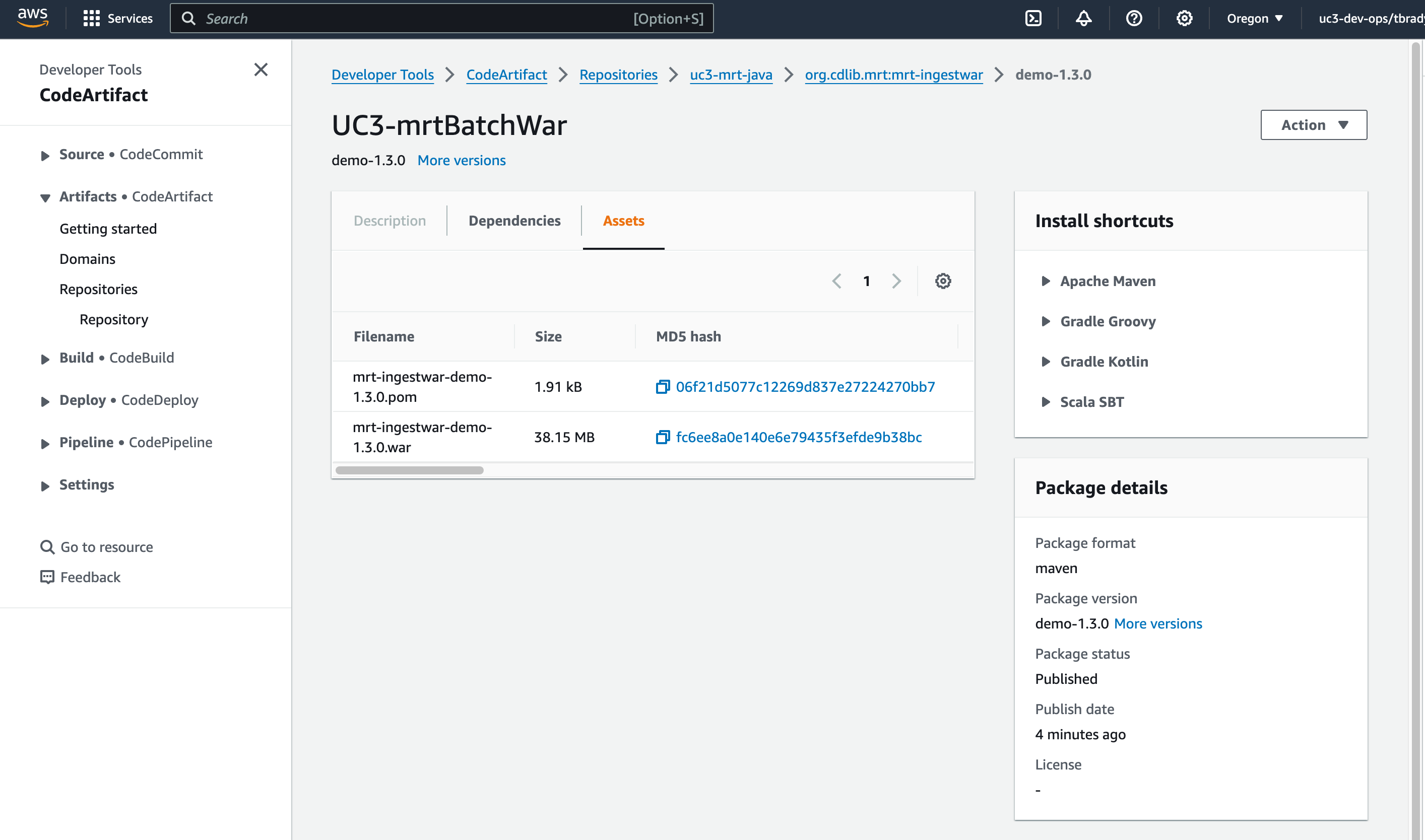Click More versions under the title
This screenshot has height=840, width=1425.
(x=461, y=160)
